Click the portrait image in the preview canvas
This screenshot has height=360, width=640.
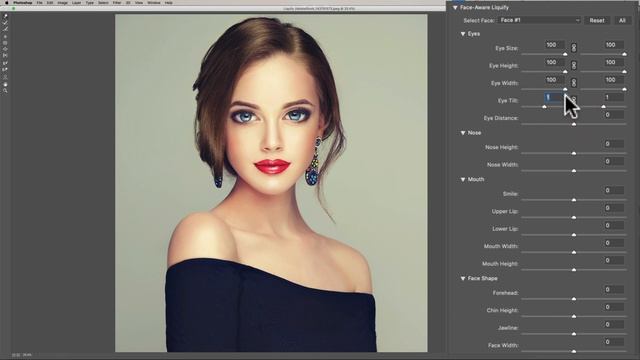click(x=271, y=183)
